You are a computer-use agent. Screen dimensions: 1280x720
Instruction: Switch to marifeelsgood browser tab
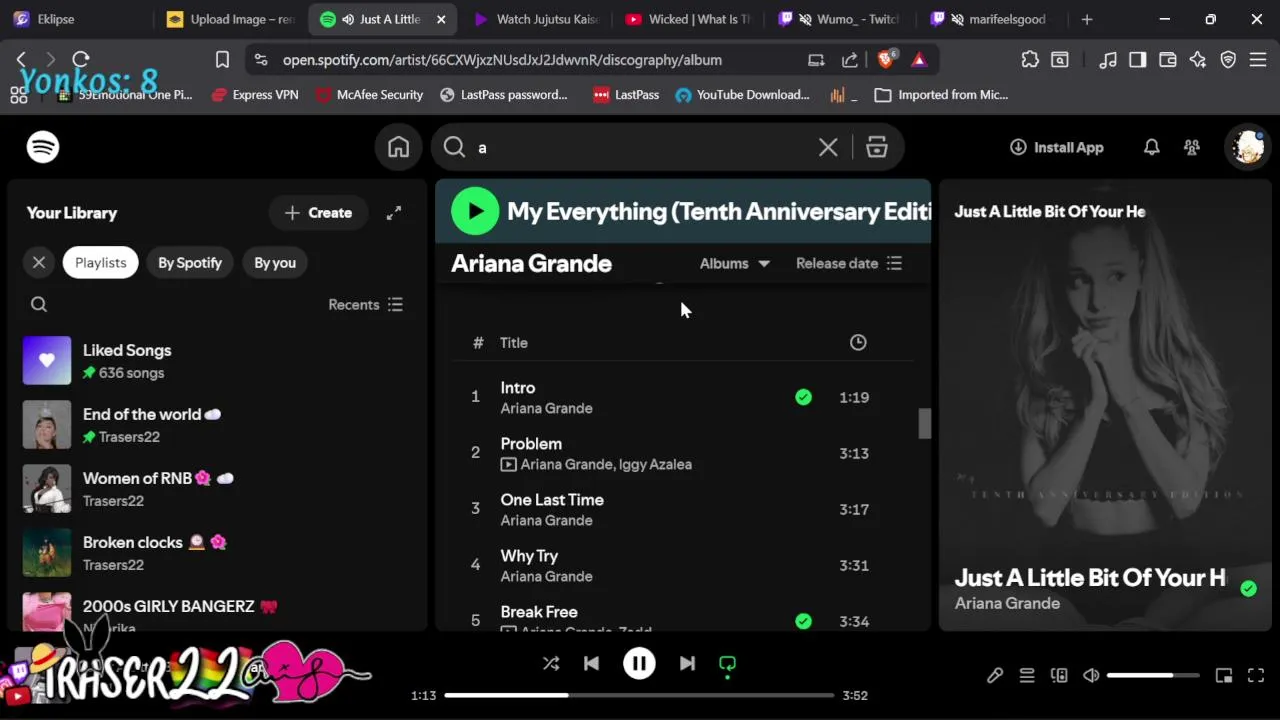point(992,19)
